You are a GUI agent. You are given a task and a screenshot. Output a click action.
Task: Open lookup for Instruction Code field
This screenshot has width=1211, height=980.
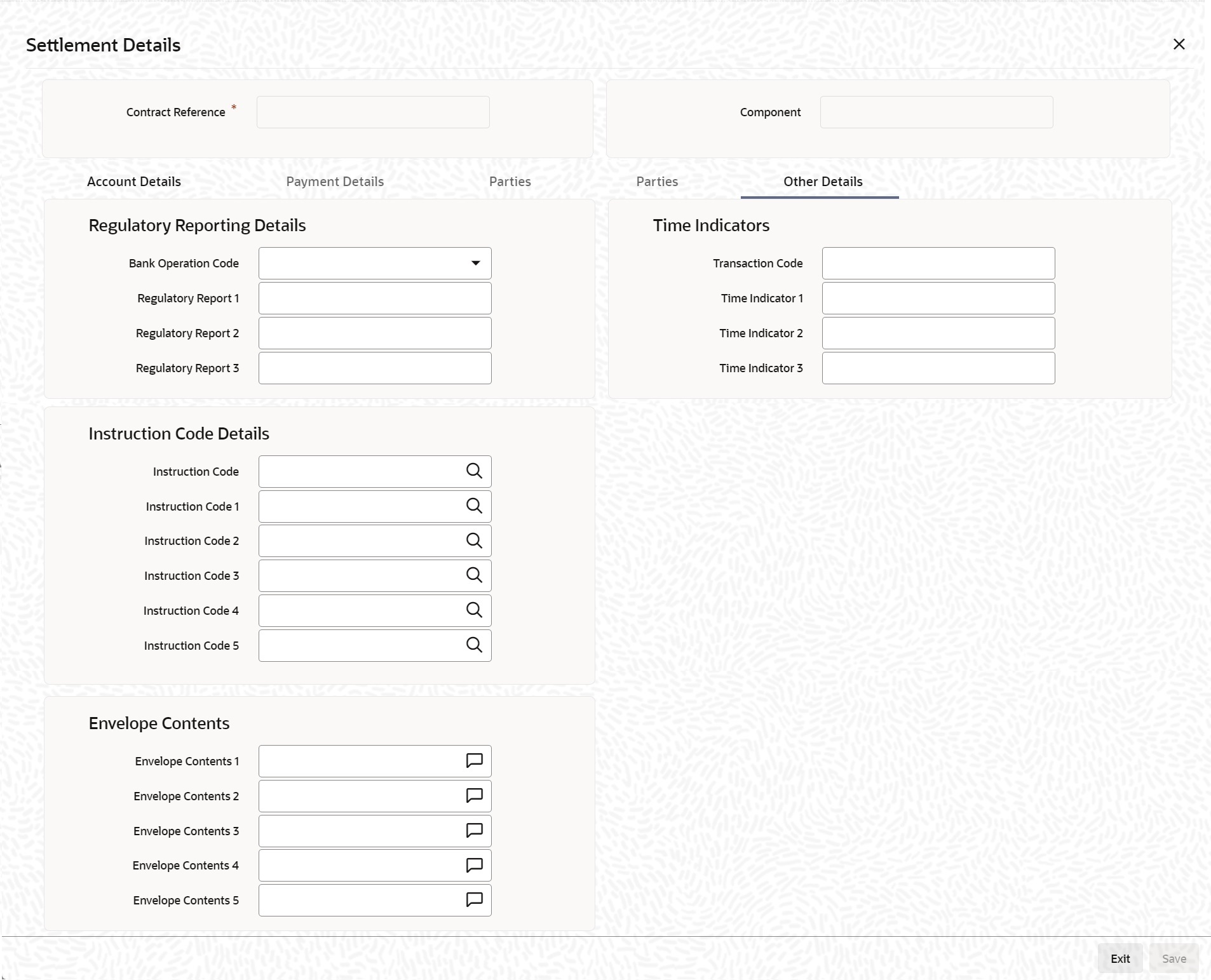[x=474, y=471]
